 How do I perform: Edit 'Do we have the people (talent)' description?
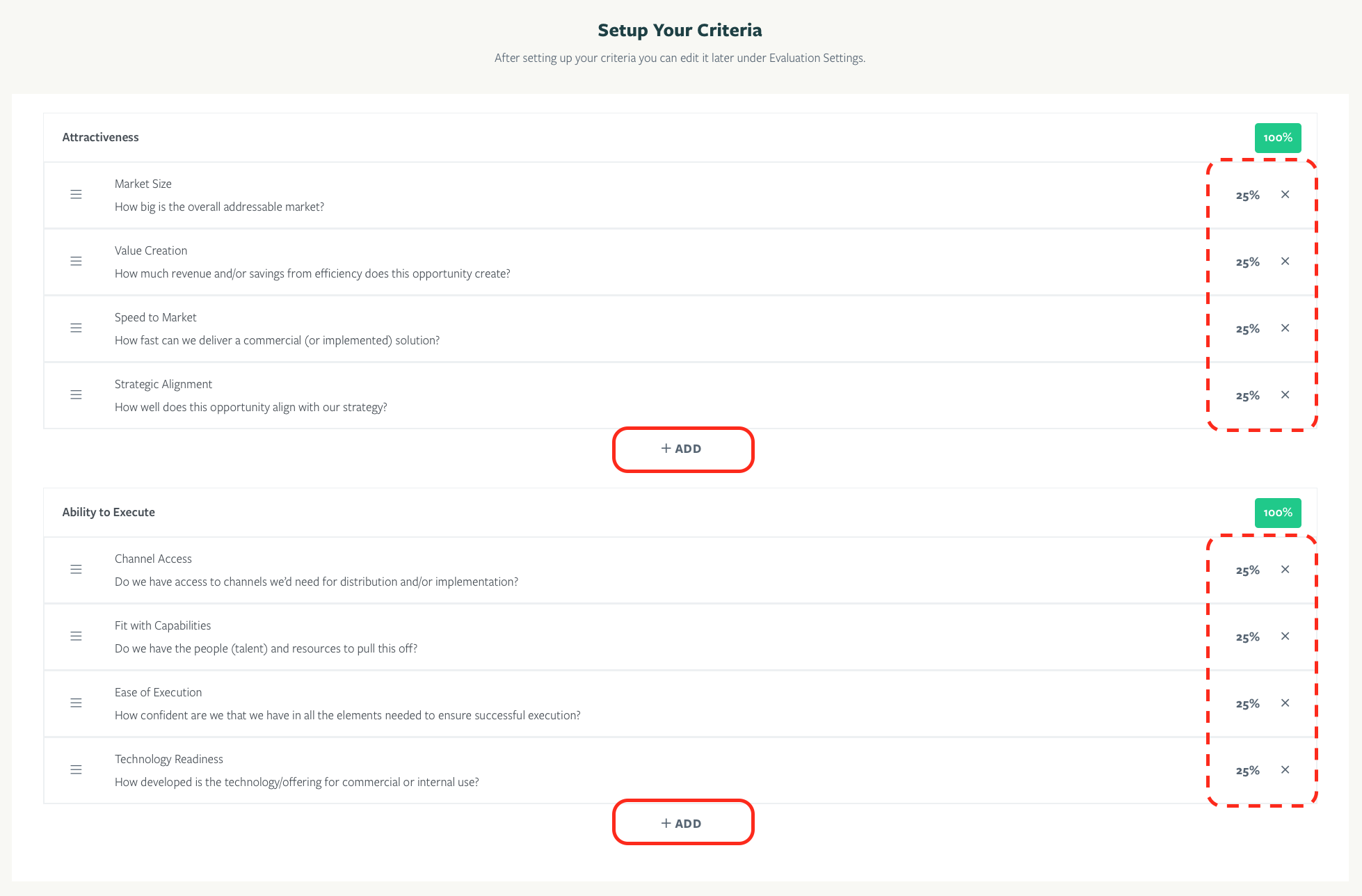pos(266,648)
